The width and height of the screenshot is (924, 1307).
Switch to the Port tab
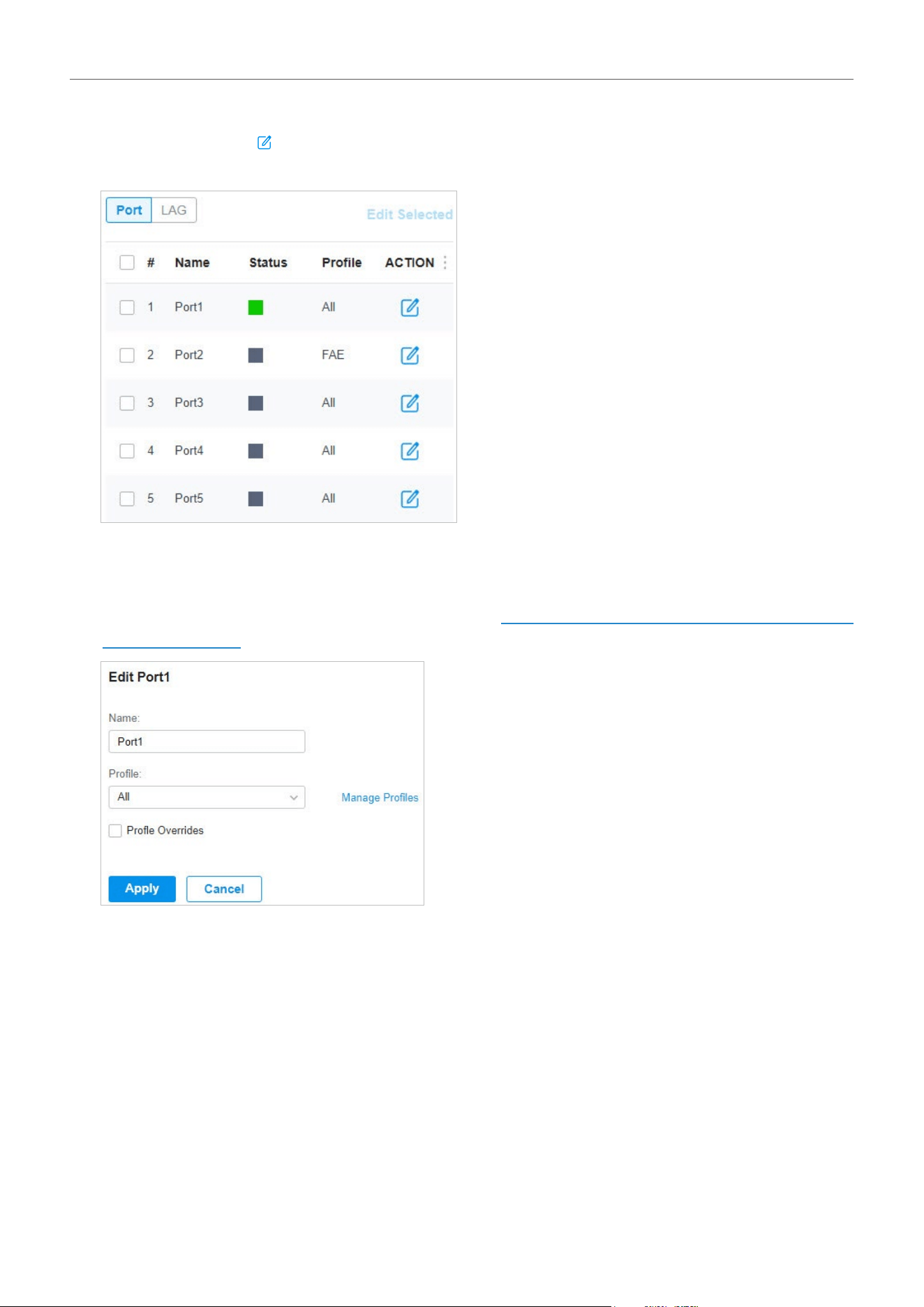coord(129,210)
